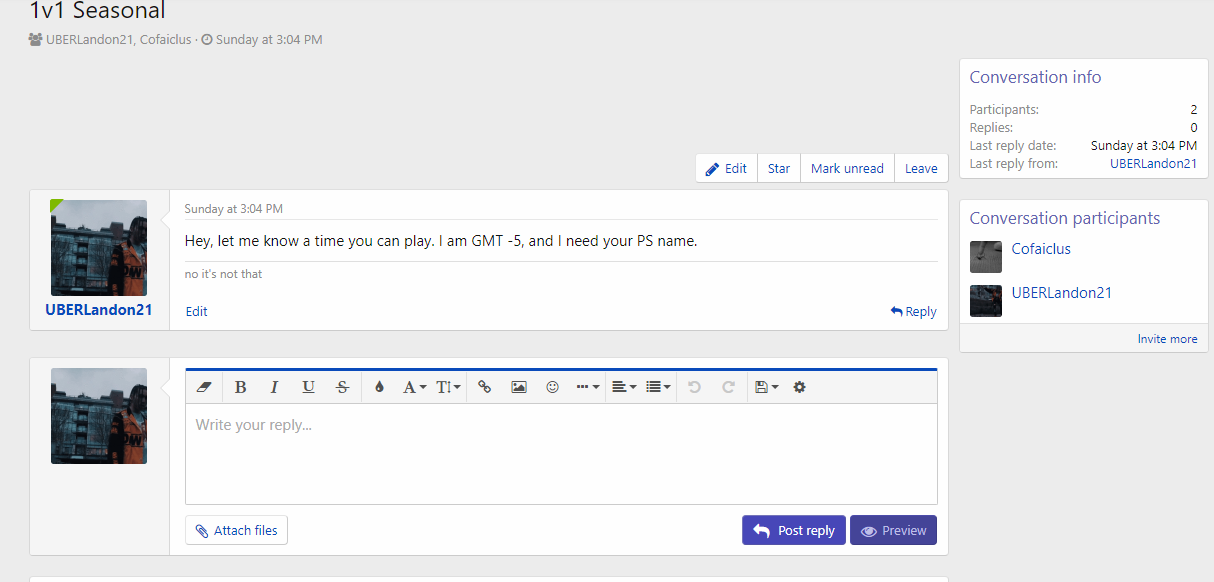Open the text color droplet picker
This screenshot has width=1214, height=582.
(x=379, y=387)
